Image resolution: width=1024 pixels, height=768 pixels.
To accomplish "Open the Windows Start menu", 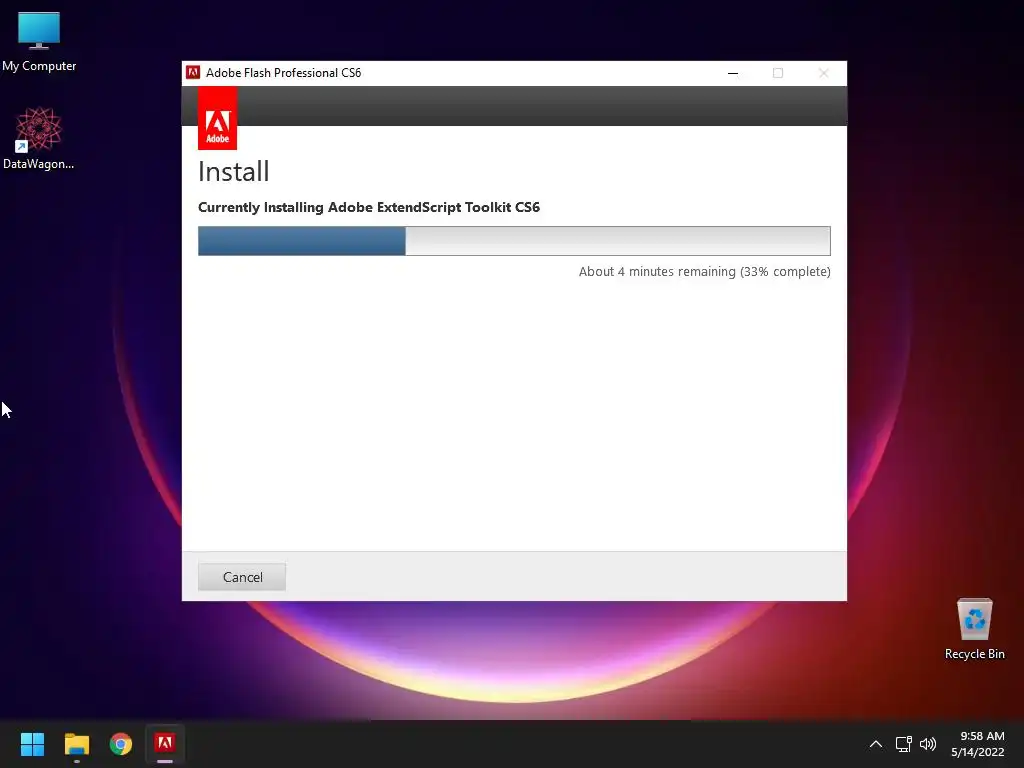I will tap(32, 744).
